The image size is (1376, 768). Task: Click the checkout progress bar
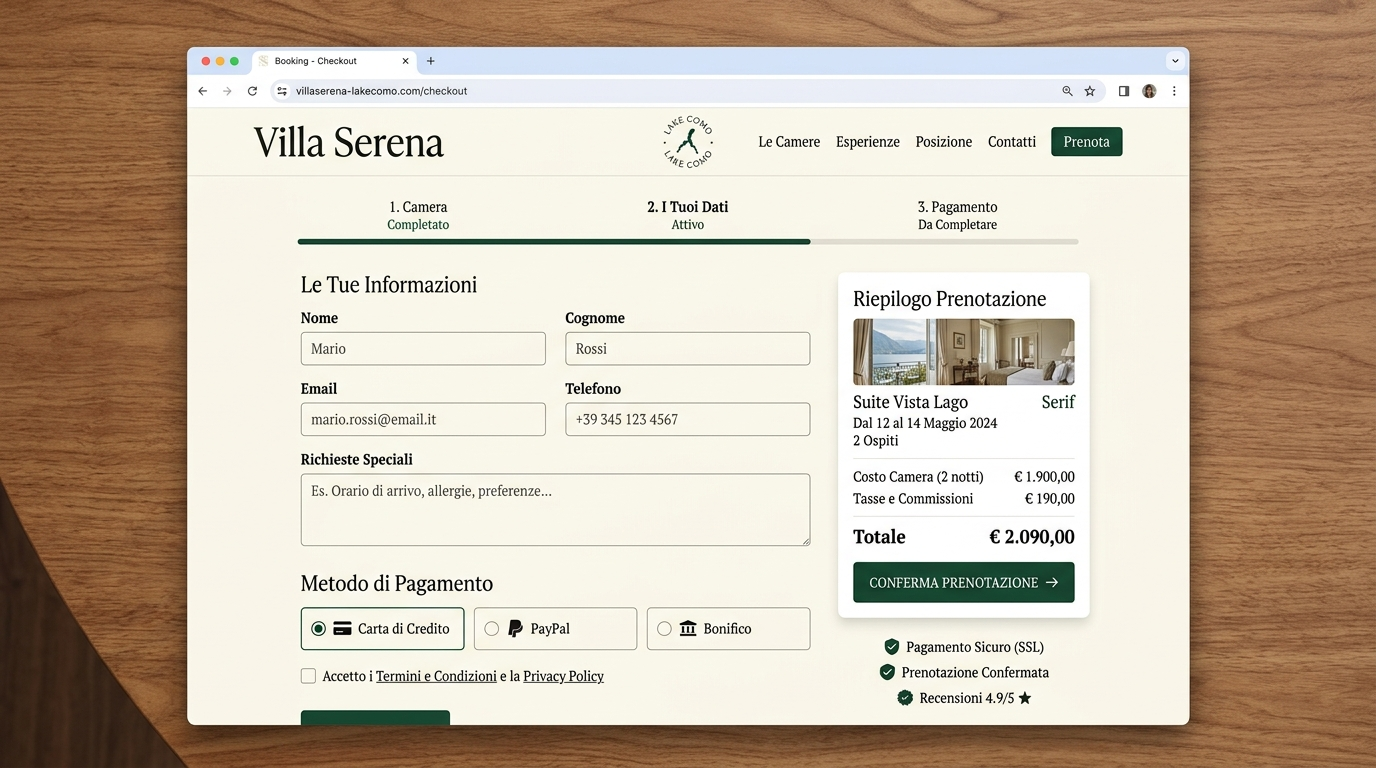688,241
